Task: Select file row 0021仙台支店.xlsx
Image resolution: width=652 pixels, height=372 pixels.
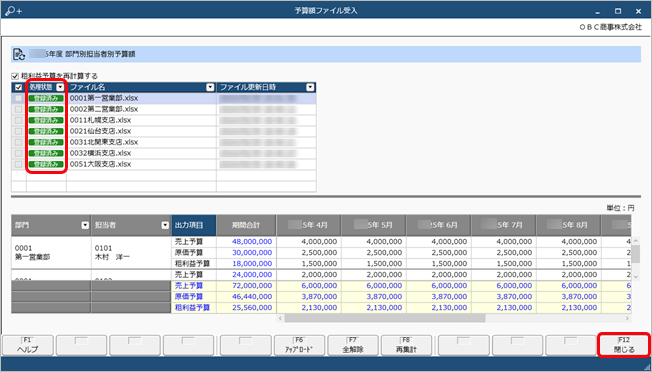Action: click(x=164, y=131)
